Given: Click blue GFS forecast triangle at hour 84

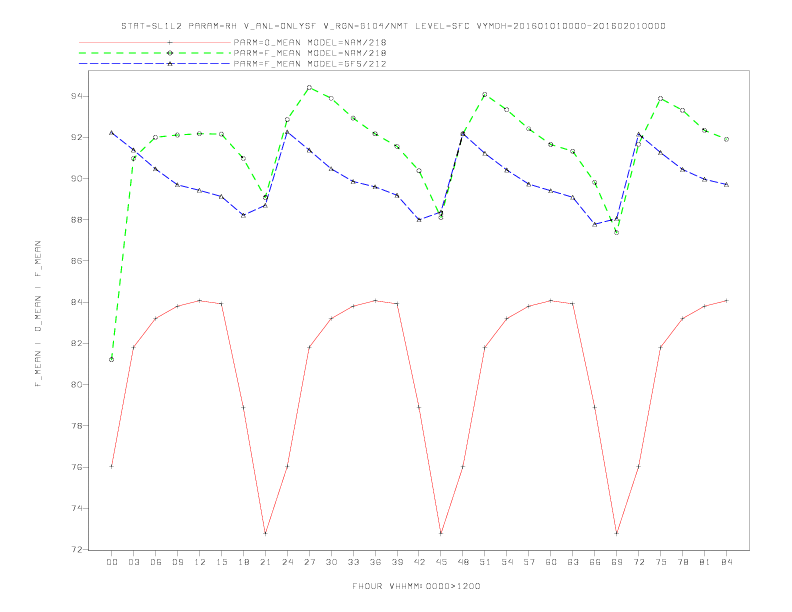Looking at the screenshot, I should [x=726, y=184].
